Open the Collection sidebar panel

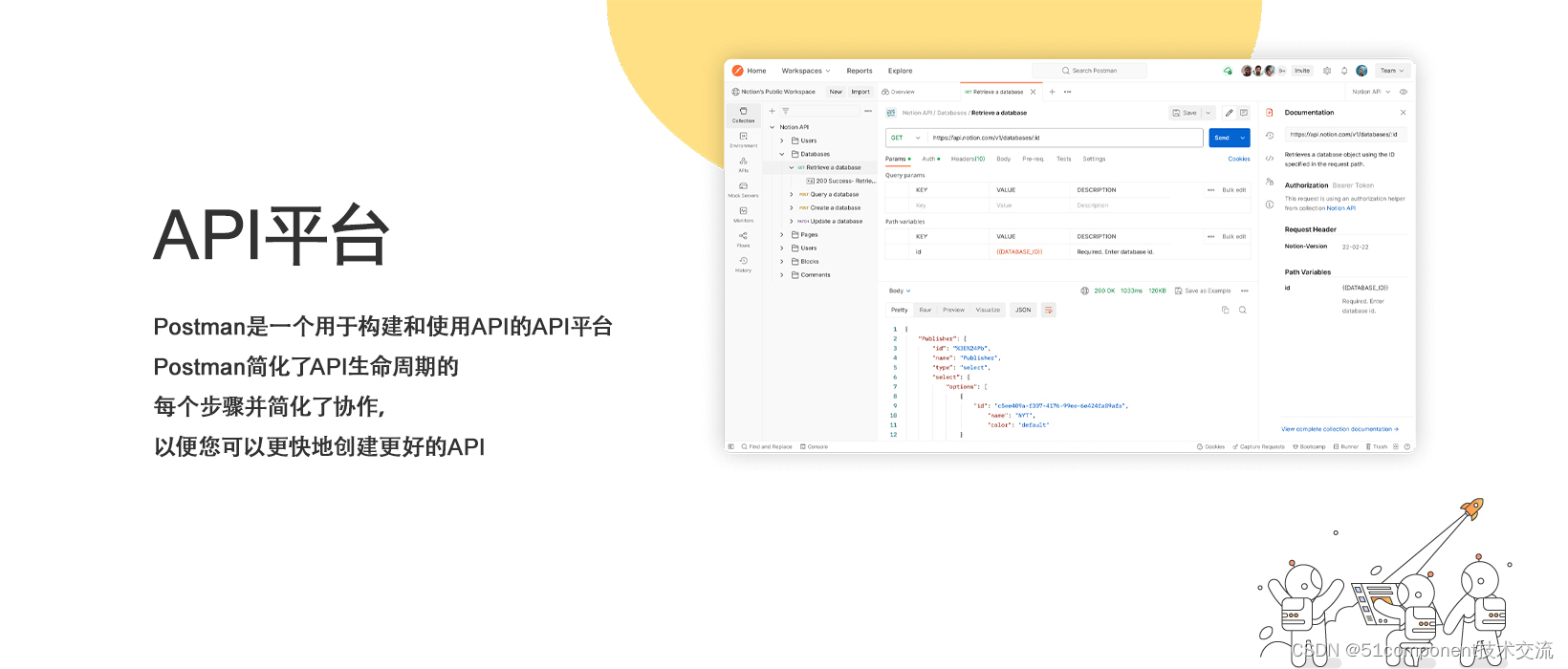point(743,115)
